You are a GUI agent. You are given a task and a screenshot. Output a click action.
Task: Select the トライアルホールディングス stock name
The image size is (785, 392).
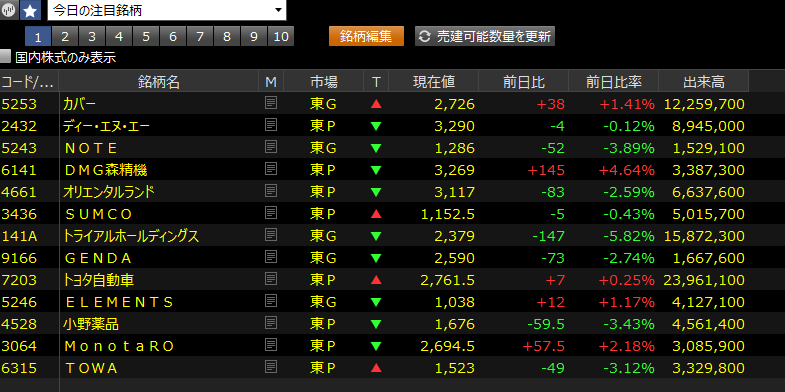coord(131,236)
